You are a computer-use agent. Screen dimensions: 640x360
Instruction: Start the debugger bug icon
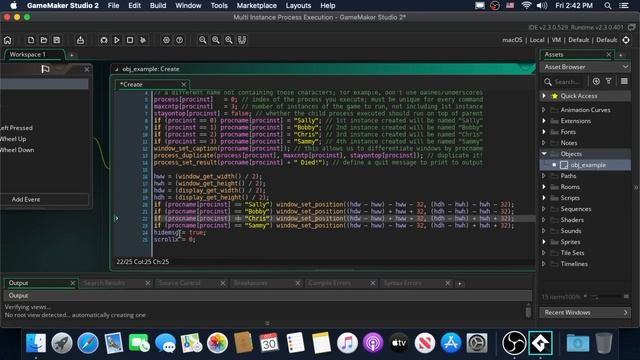(x=104, y=40)
